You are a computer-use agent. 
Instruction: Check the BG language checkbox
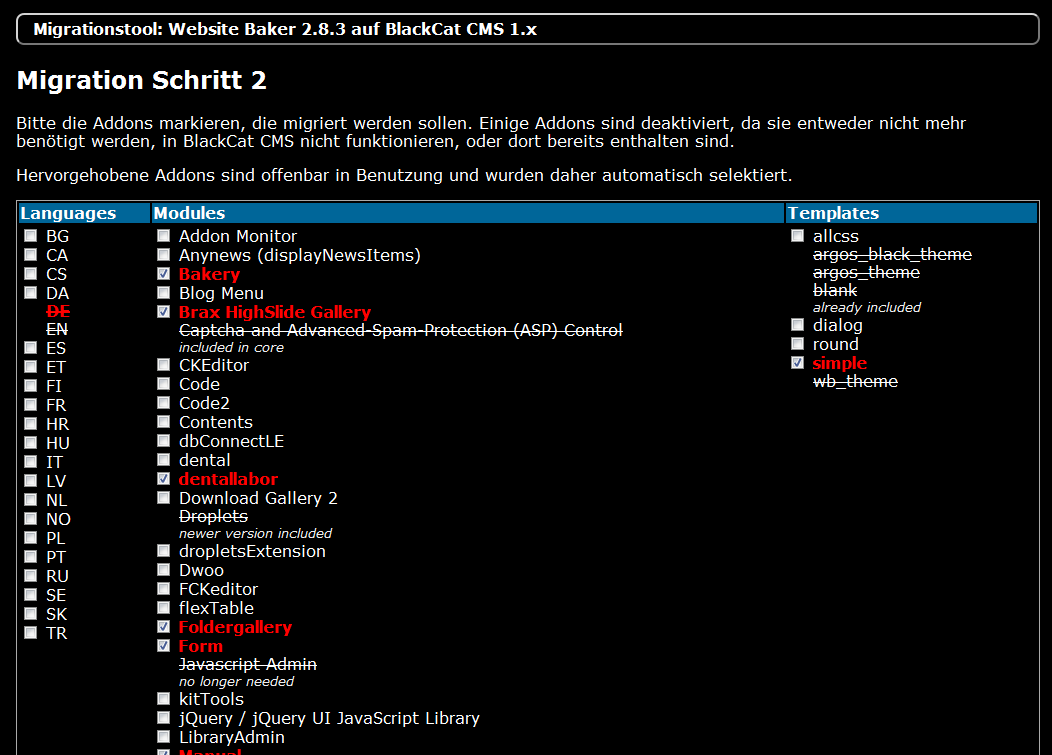(31, 236)
